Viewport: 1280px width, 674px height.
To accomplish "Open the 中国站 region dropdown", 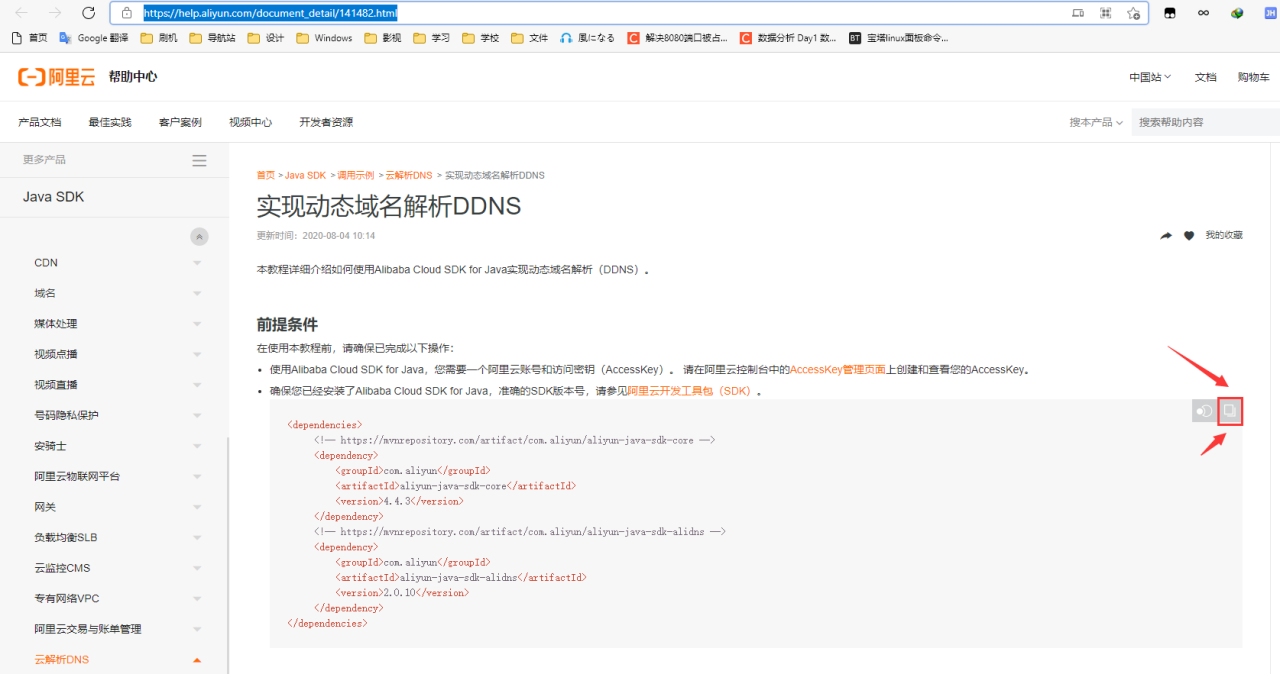I will coord(1148,77).
